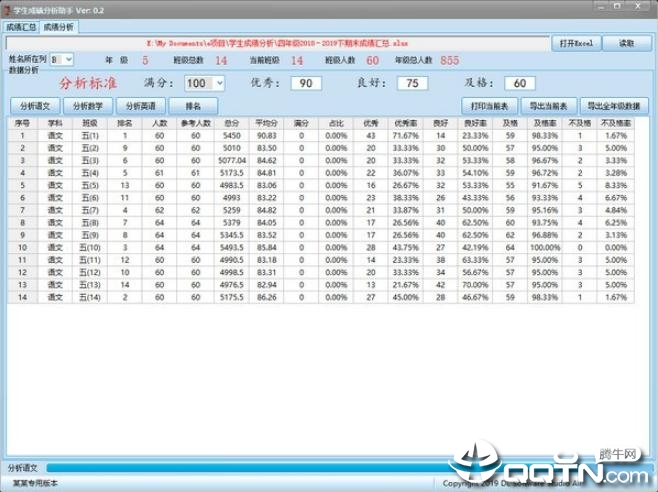Viewport: 658px width, 492px height.
Task: Click the 分析语文 button
Action: pos(35,106)
